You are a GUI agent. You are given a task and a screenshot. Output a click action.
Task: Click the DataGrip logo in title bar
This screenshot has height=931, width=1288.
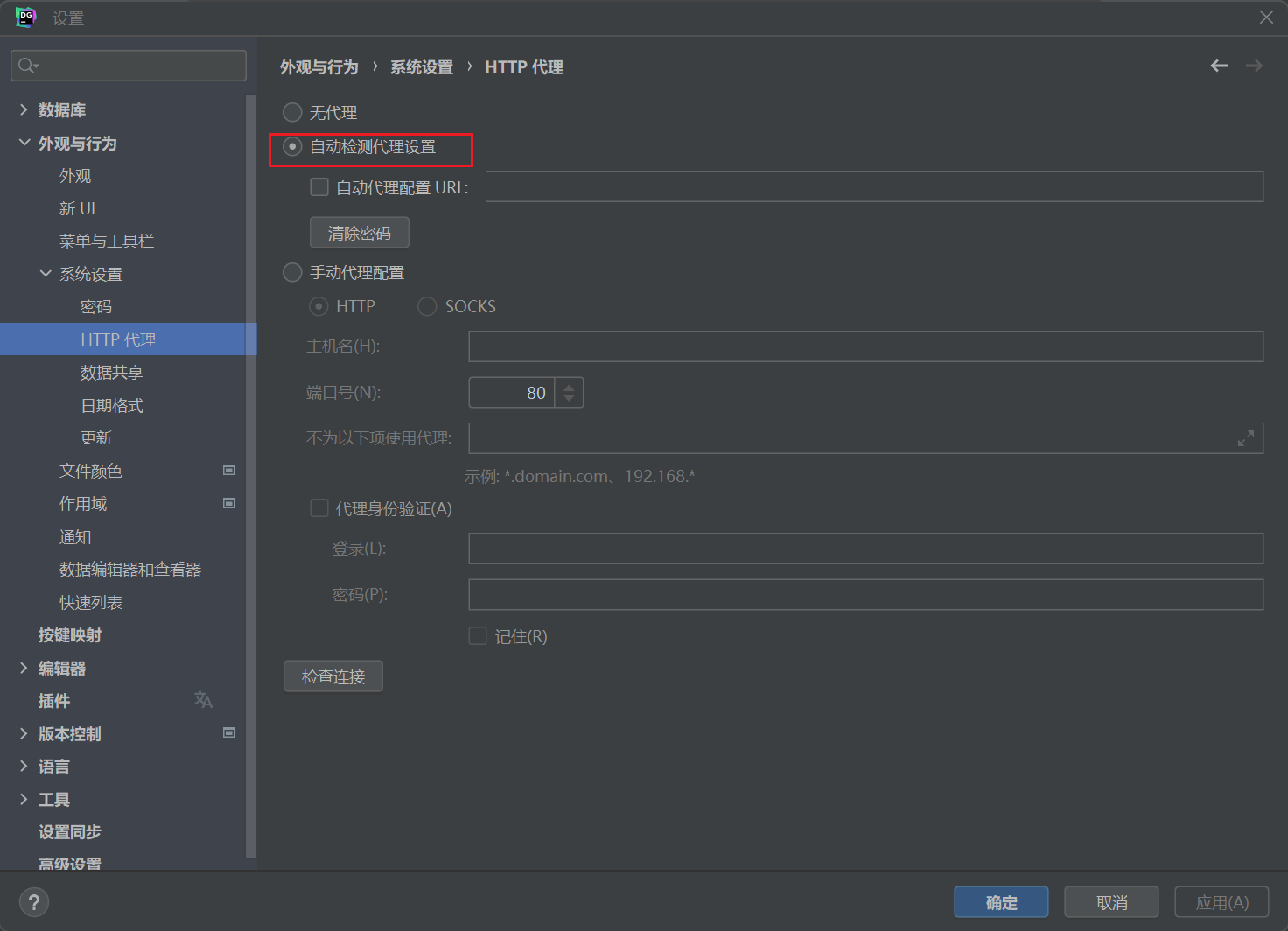tap(26, 17)
